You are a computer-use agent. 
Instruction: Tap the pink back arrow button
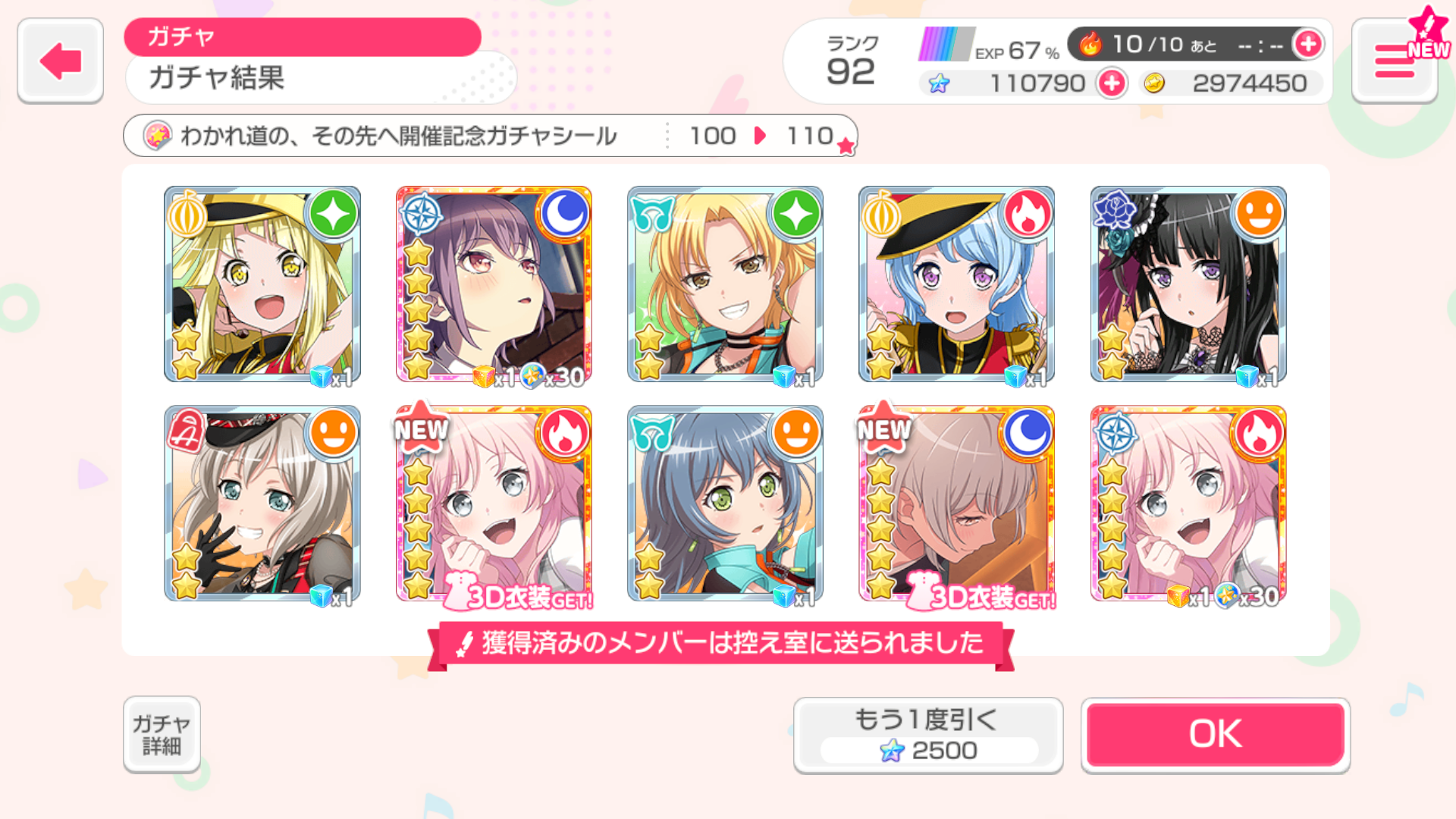[61, 61]
